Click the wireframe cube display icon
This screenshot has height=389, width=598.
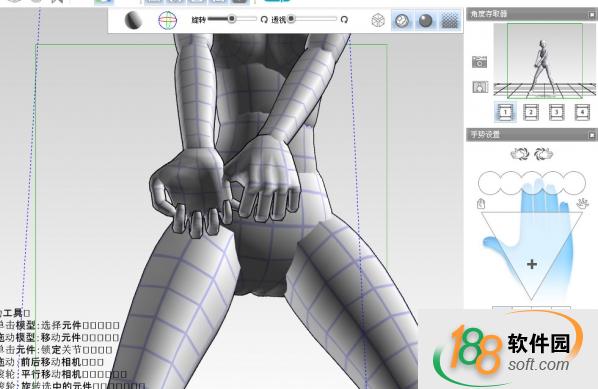[x=378, y=20]
